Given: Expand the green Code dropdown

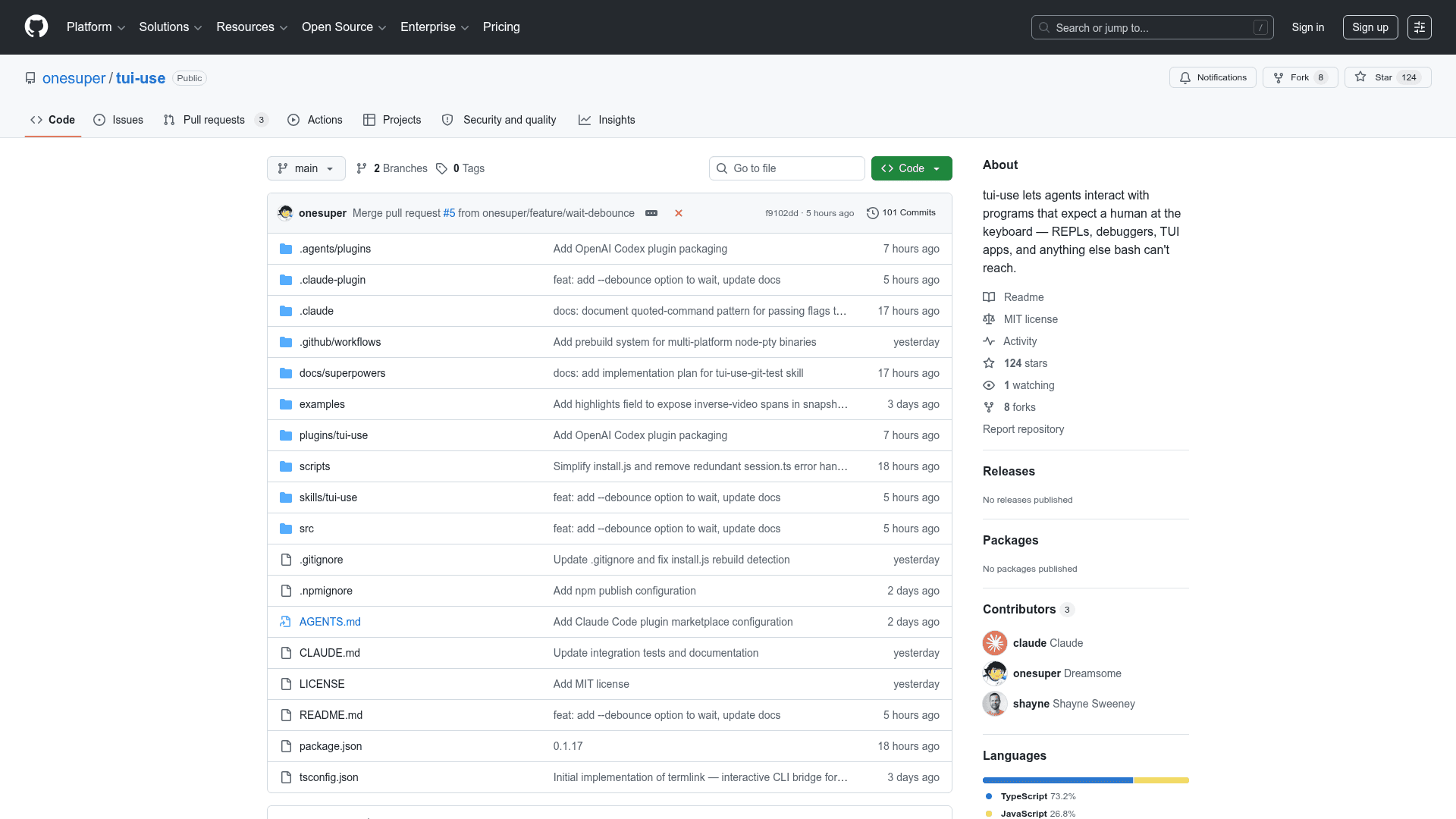Looking at the screenshot, I should [x=911, y=168].
